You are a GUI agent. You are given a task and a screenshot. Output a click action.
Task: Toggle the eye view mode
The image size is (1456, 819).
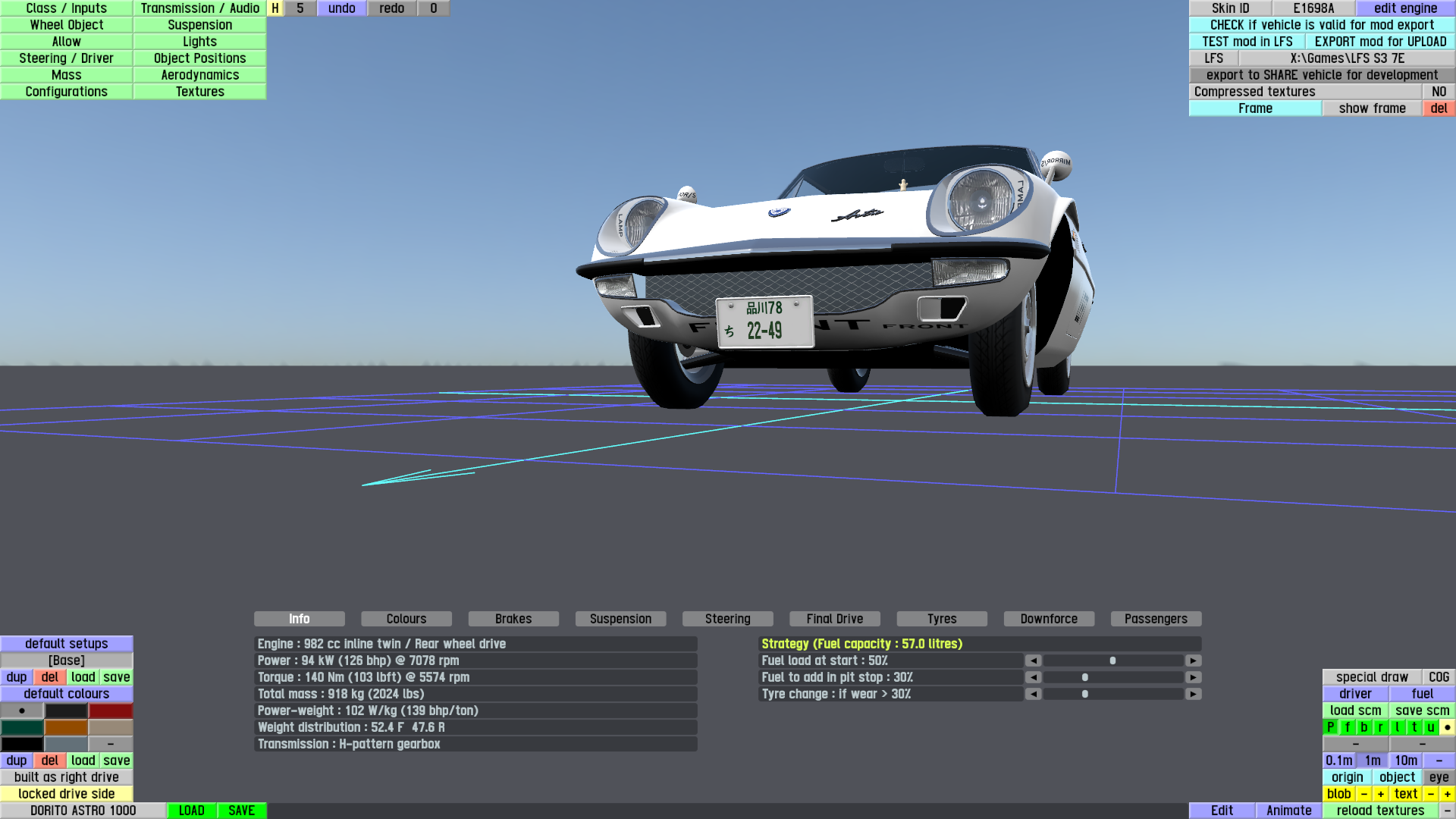pos(1439,777)
